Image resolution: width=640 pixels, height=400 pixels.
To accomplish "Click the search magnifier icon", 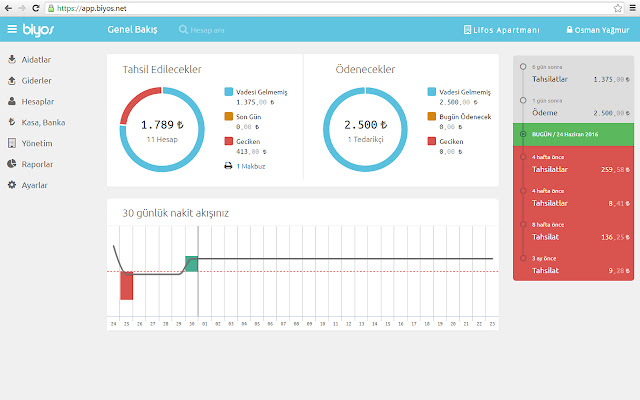I will click(x=183, y=30).
